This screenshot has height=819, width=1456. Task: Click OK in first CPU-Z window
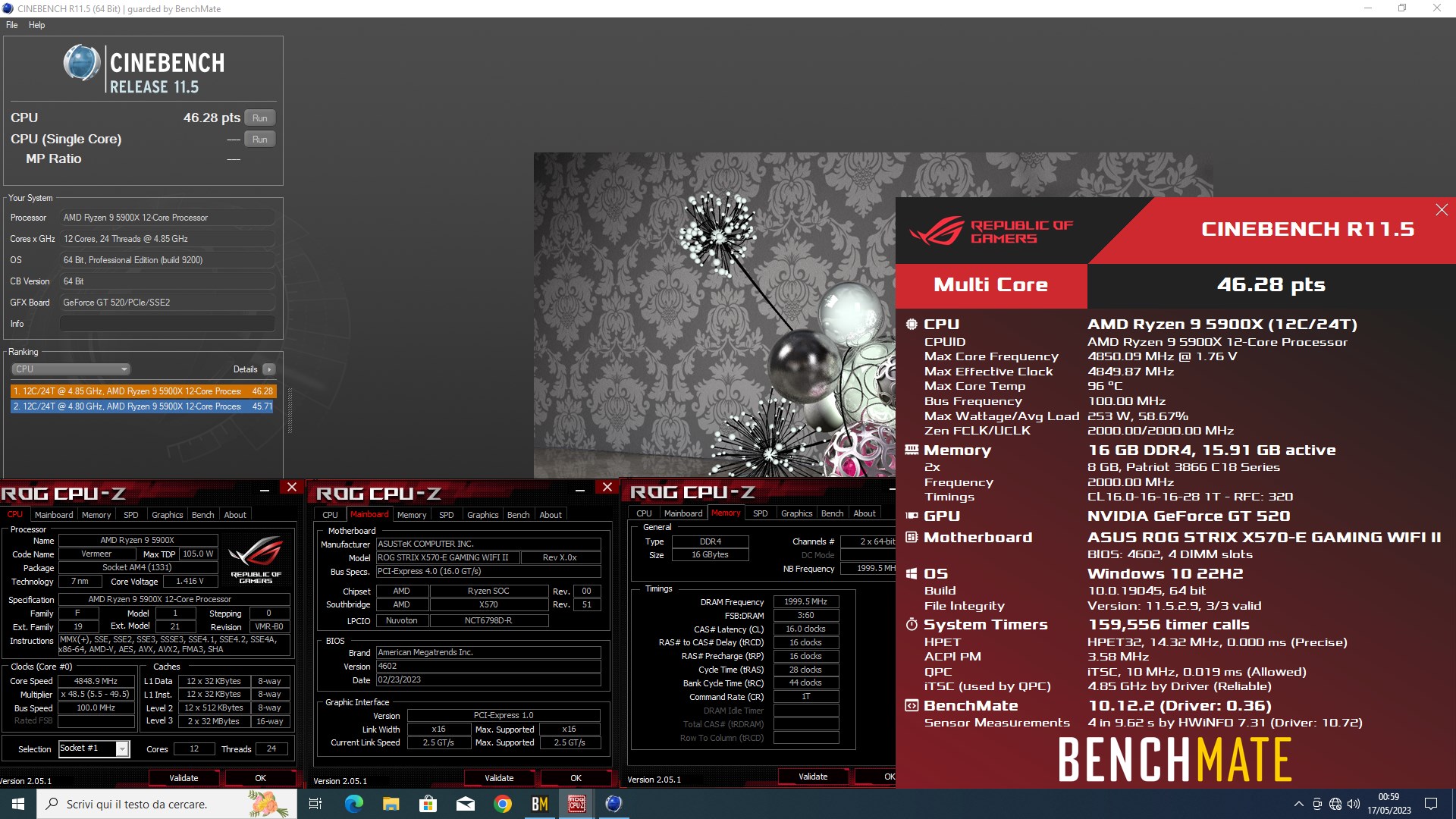click(260, 778)
